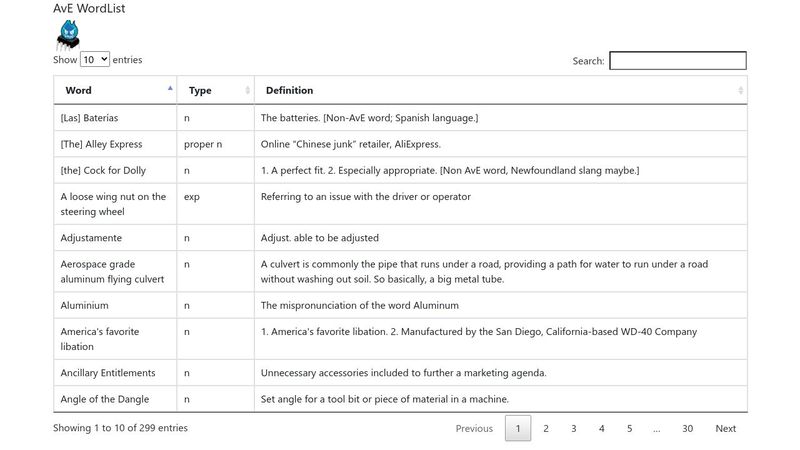Go to page 2 of the wordlist
Screen dimensions: 800x450
[x=546, y=429]
